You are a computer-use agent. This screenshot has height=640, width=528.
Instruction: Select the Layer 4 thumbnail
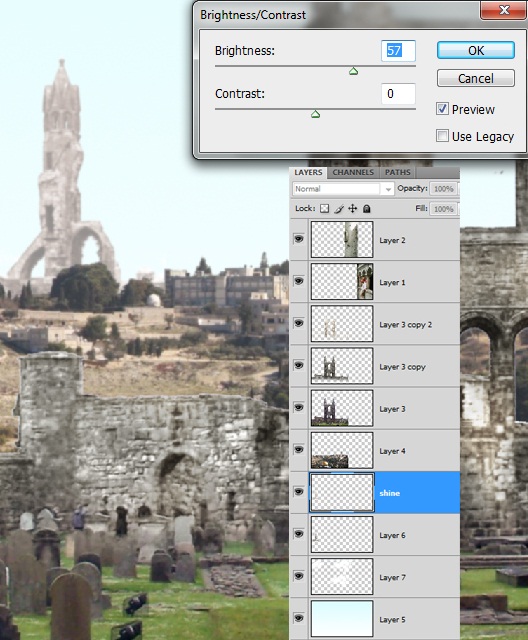(342, 450)
